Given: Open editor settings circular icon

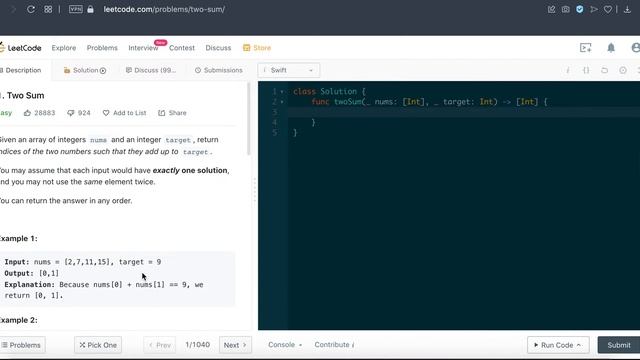Looking at the screenshot, I should point(623,70).
